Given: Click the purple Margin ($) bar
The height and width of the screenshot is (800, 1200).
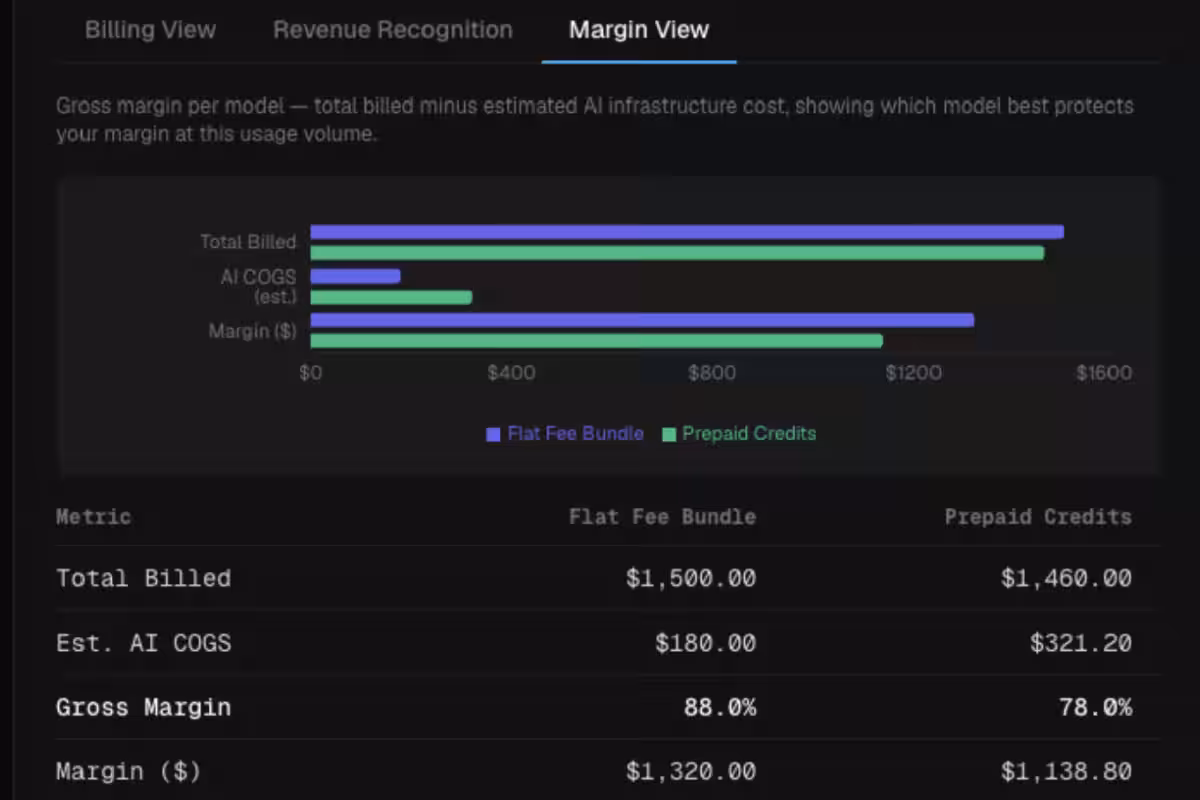Looking at the screenshot, I should point(642,320).
